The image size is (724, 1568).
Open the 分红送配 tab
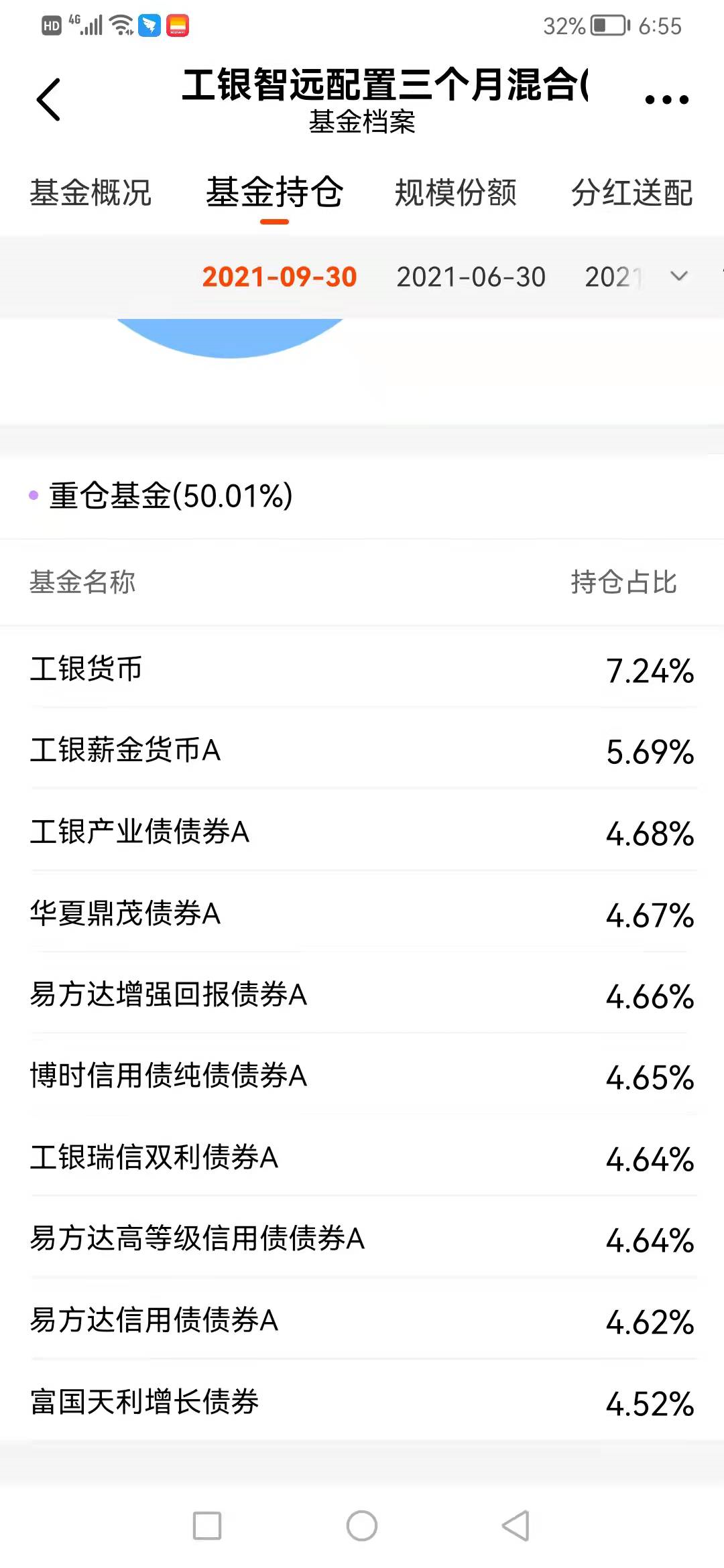pos(632,193)
